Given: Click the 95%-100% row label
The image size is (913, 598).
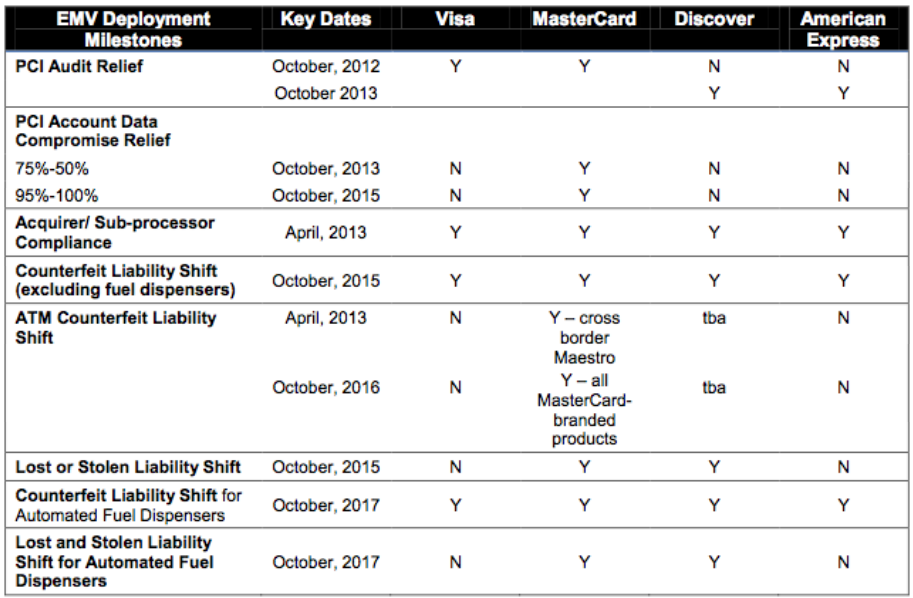Looking at the screenshot, I should point(56,196).
